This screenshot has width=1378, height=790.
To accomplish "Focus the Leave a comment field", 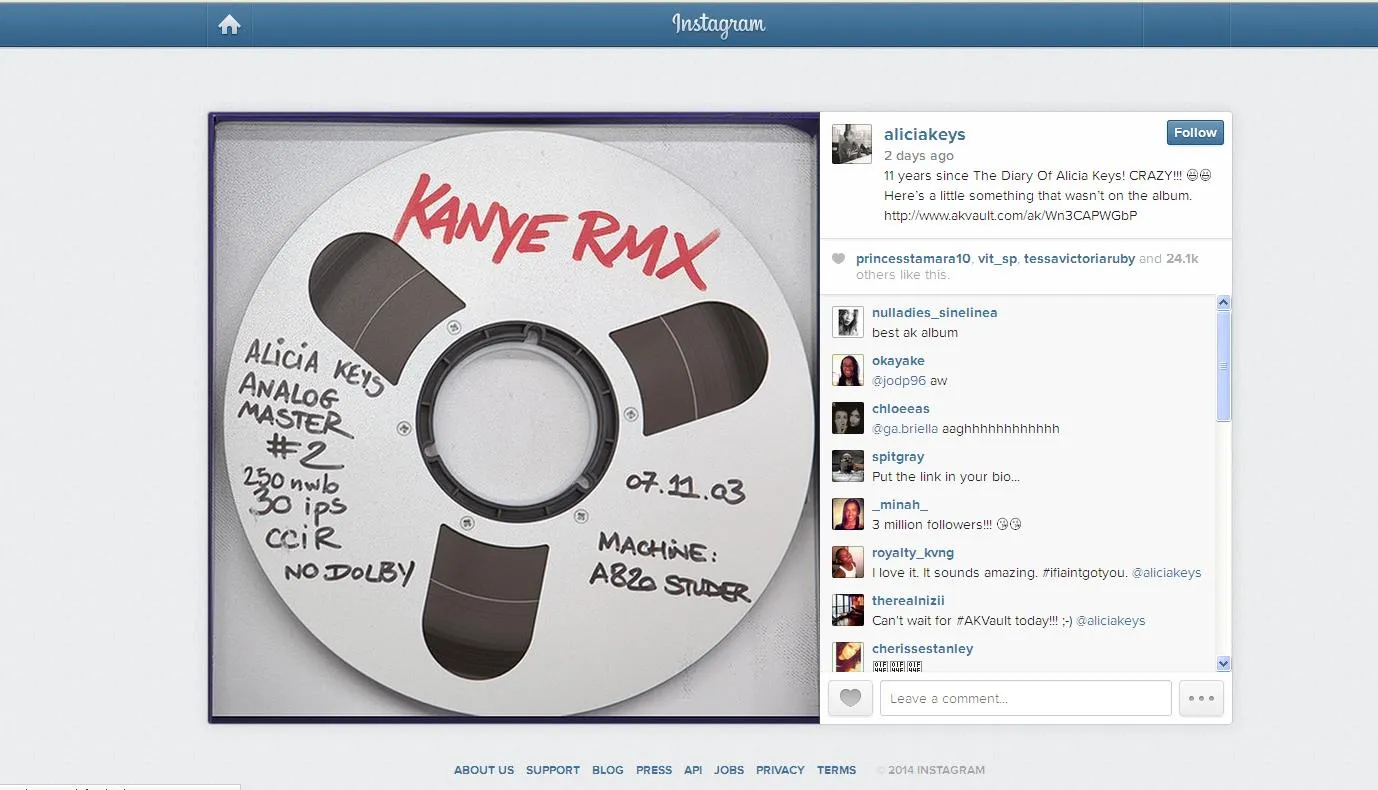I will coord(1025,698).
